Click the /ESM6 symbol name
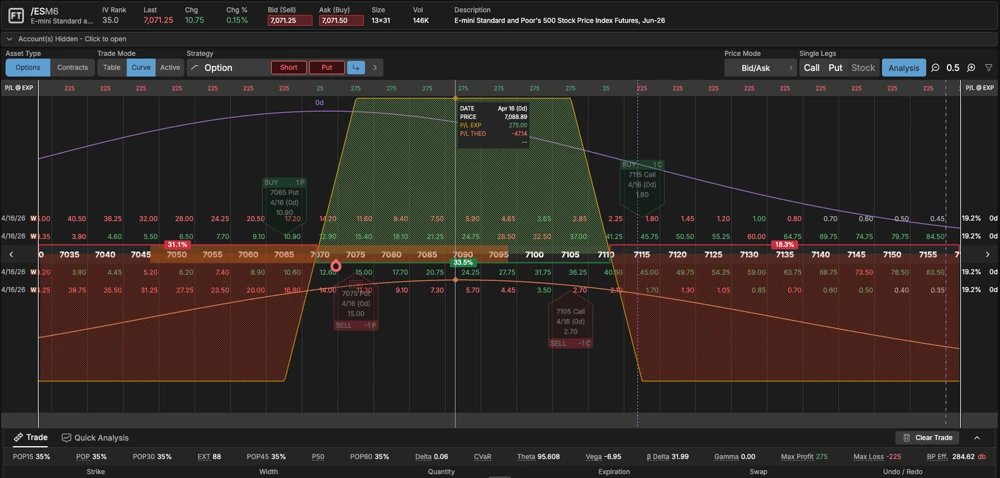Image resolution: width=1000 pixels, height=478 pixels. pos(44,11)
